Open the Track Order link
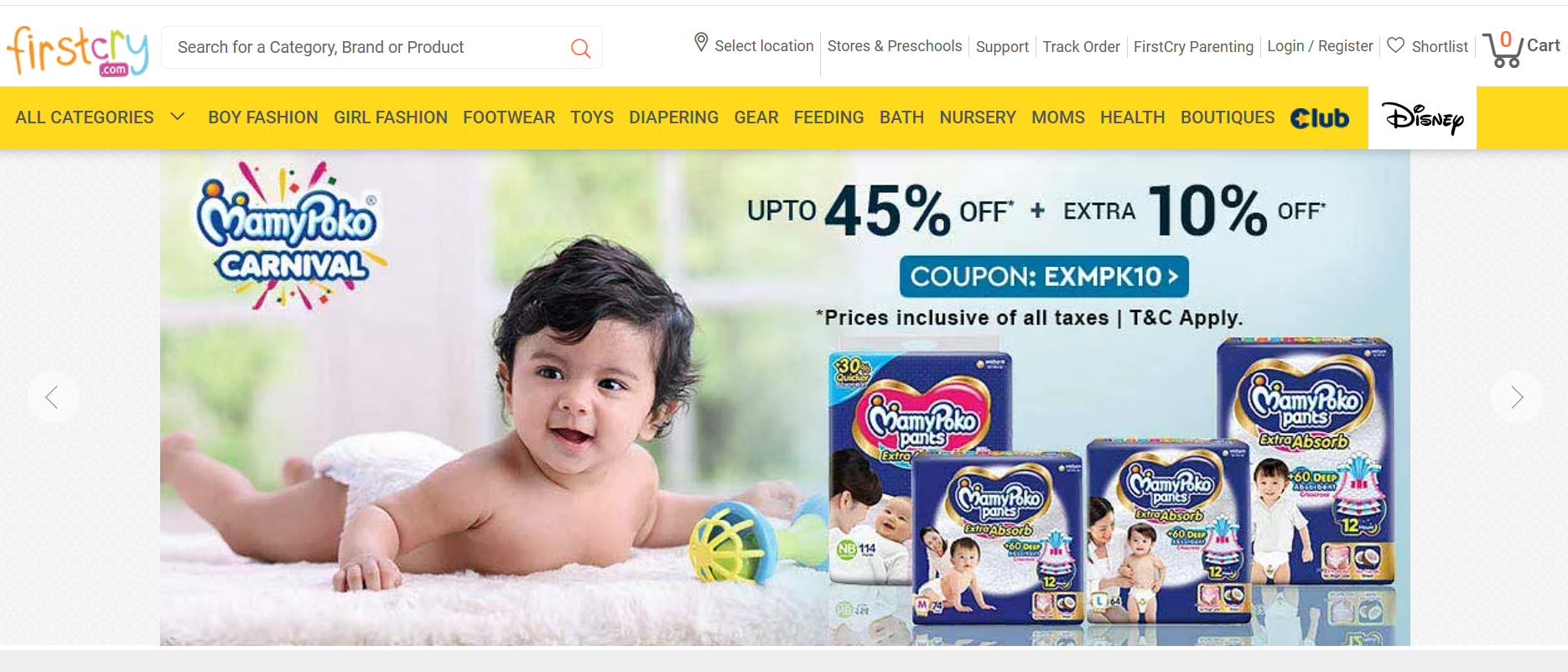1568x672 pixels. tap(1081, 47)
